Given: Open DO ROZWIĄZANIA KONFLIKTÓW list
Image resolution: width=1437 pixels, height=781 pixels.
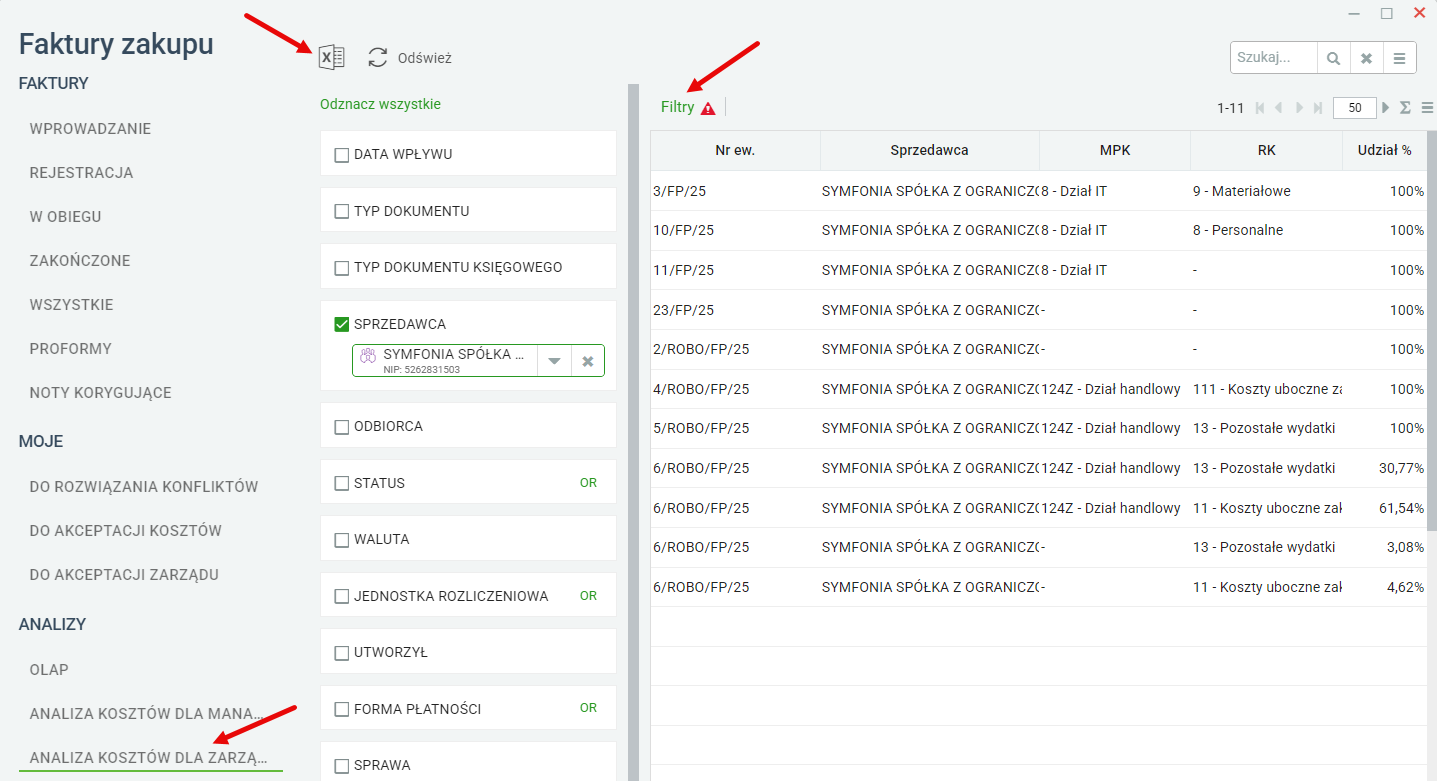Looking at the screenshot, I should (144, 487).
